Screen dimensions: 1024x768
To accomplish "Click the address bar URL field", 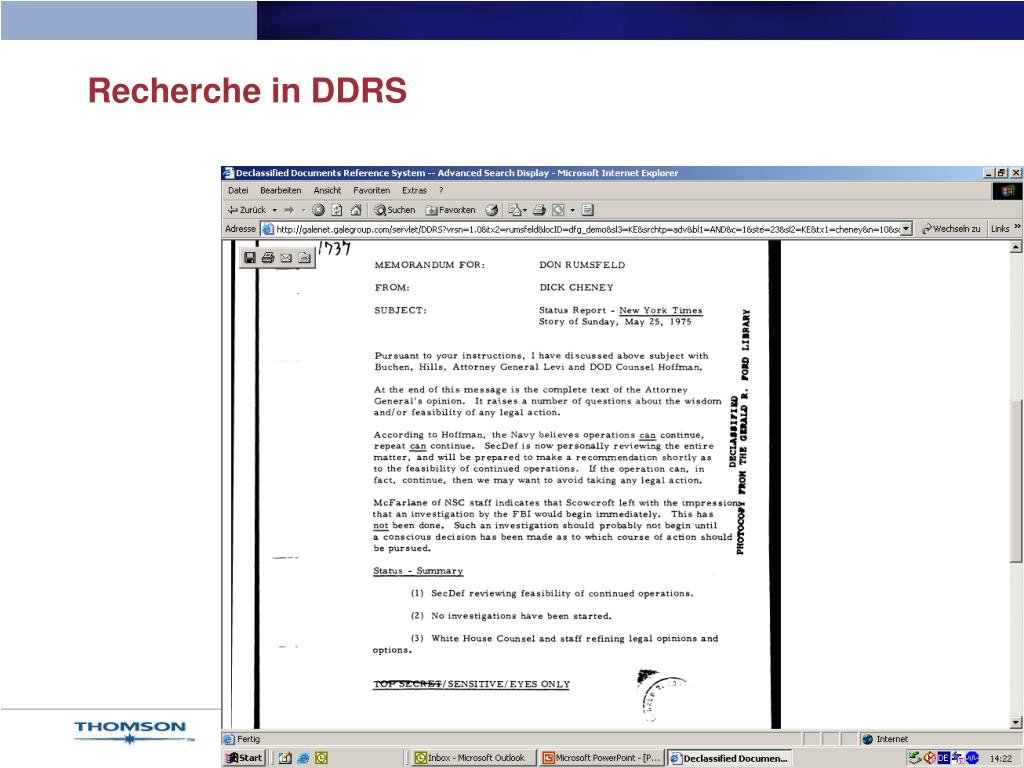I will [x=587, y=229].
